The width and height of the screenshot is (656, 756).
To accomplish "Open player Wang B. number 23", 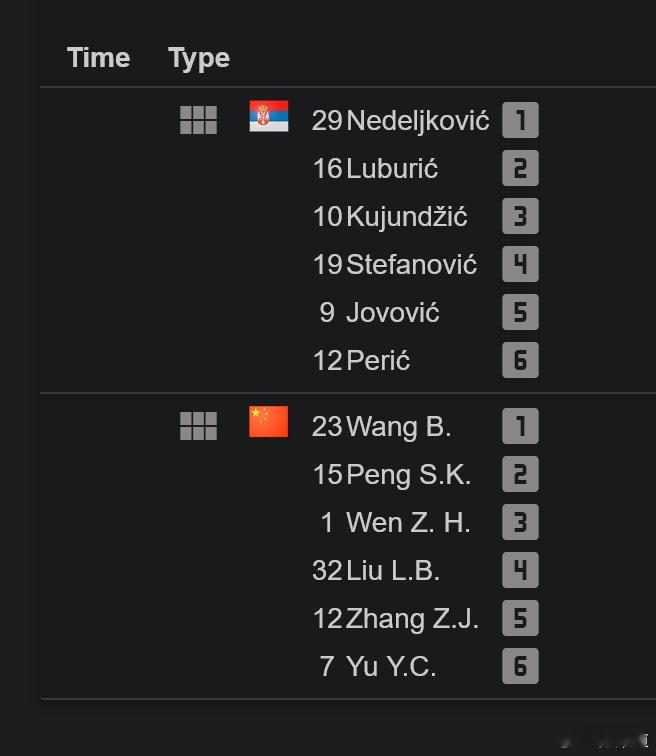I will coord(381,427).
